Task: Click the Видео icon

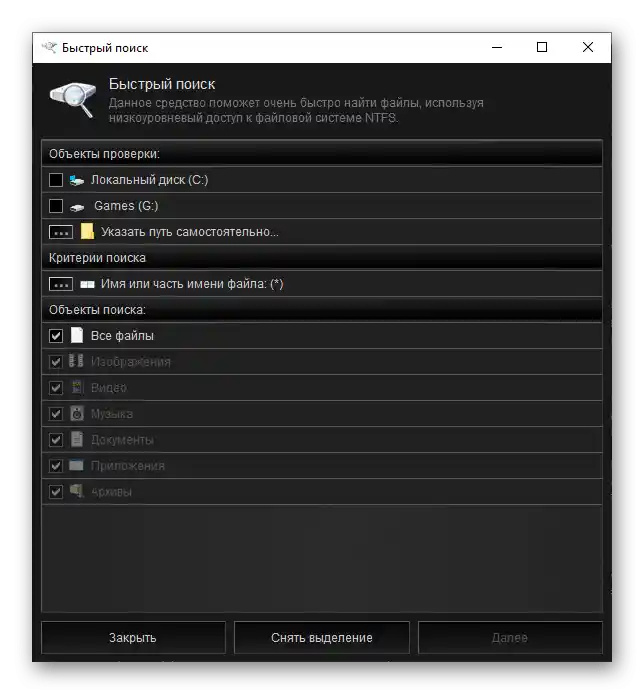Action: click(77, 387)
